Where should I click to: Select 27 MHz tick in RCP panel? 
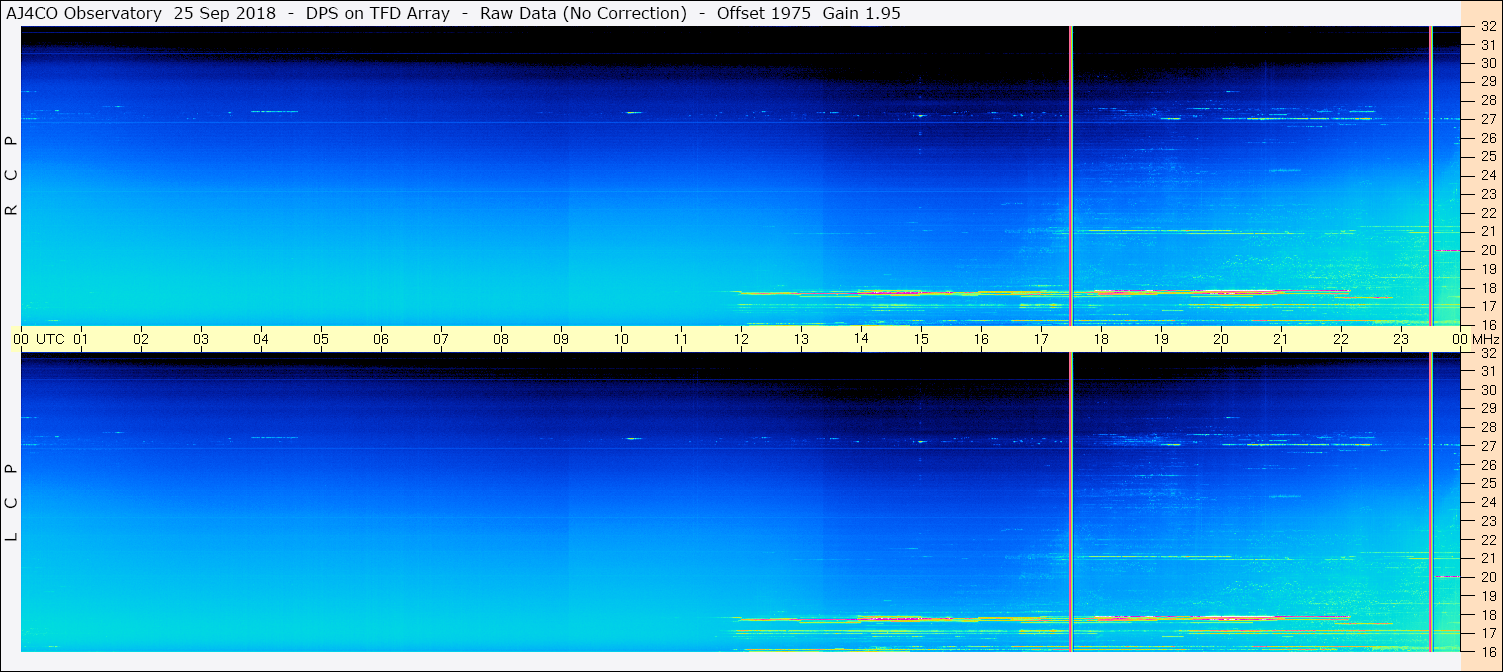click(x=1488, y=119)
